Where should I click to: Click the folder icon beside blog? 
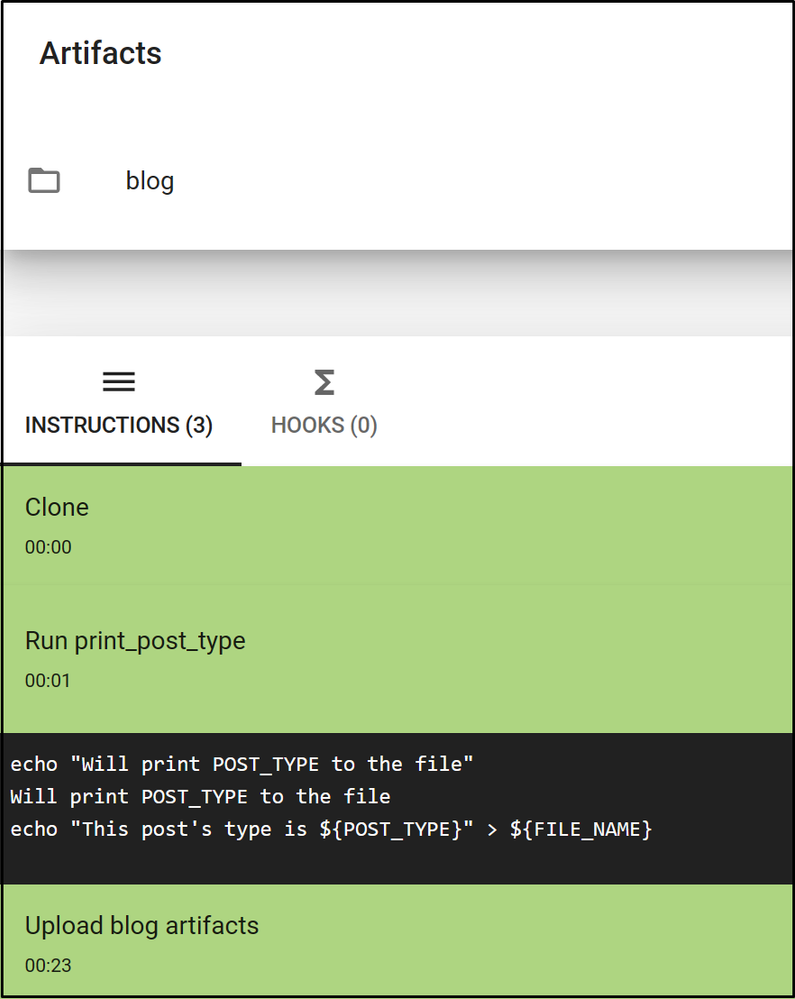coord(44,180)
